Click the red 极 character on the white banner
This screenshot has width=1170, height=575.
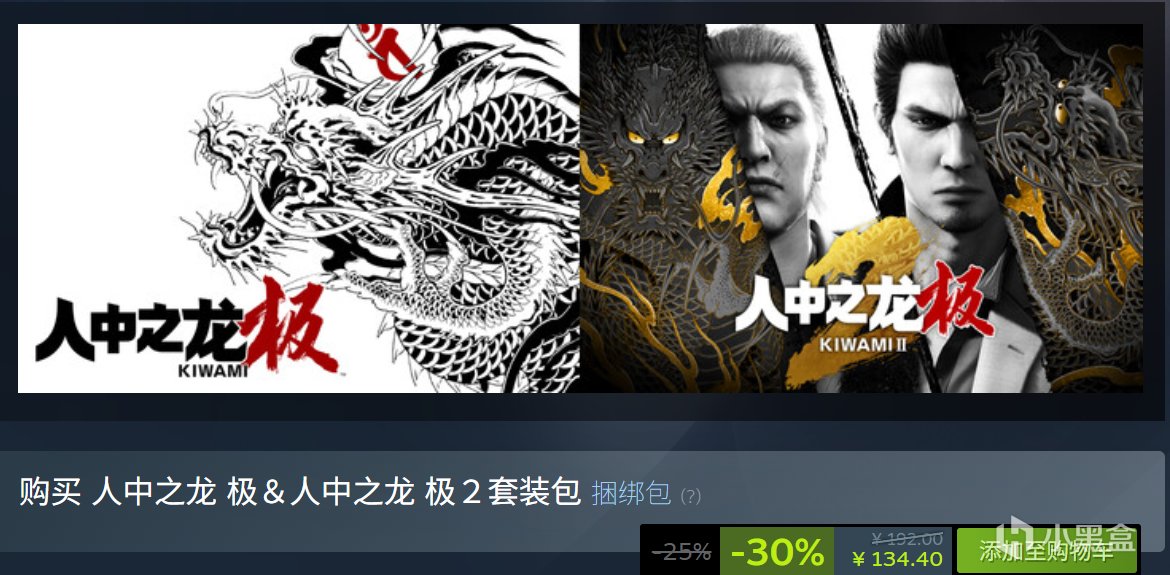(290, 326)
